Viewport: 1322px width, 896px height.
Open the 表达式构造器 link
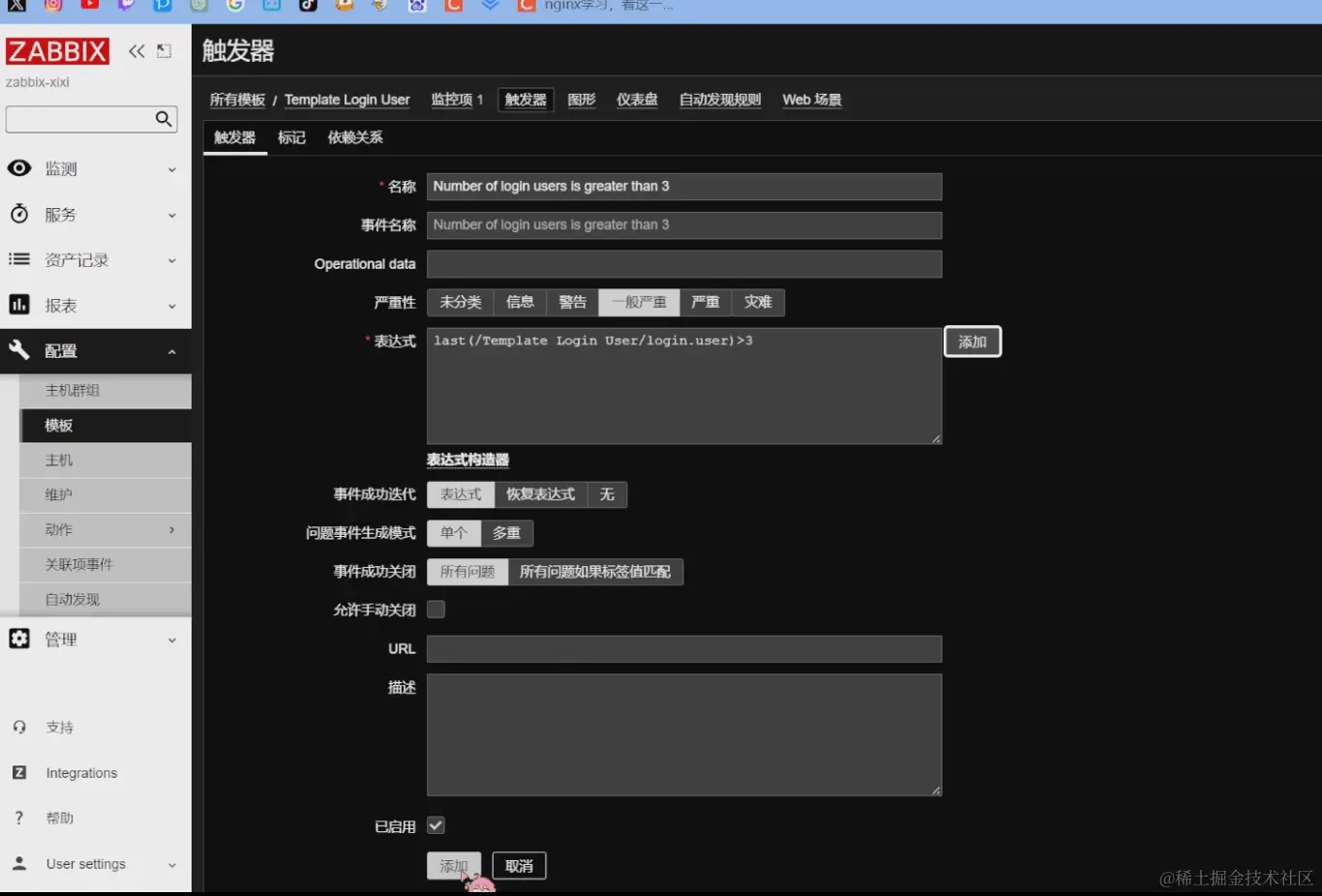point(467,460)
